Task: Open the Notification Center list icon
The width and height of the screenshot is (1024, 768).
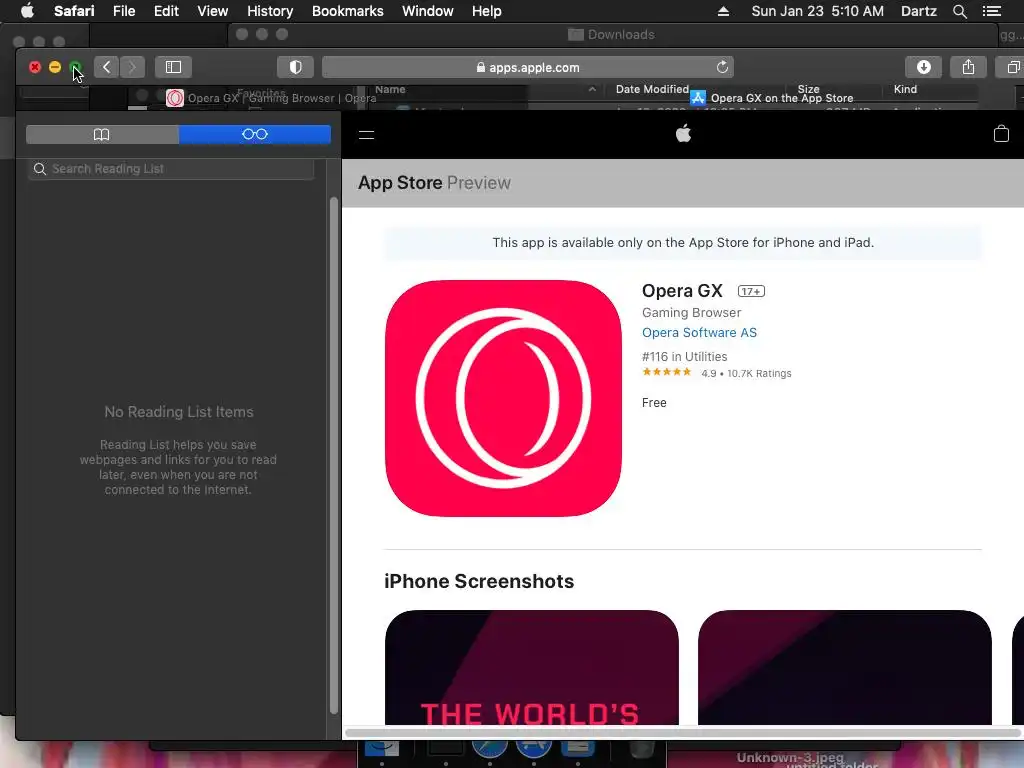Action: (991, 11)
